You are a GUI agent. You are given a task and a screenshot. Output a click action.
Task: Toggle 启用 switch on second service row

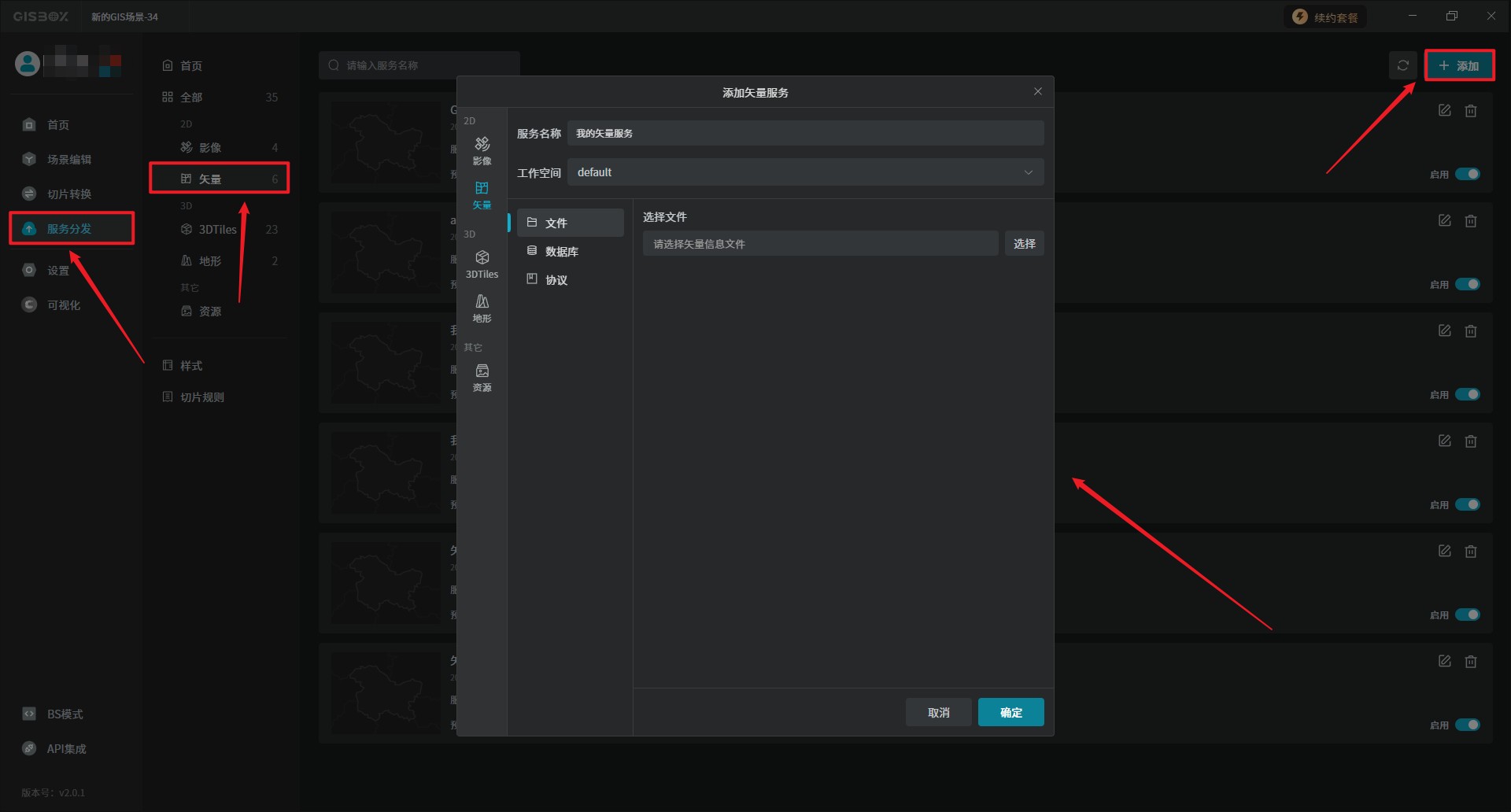1467,284
